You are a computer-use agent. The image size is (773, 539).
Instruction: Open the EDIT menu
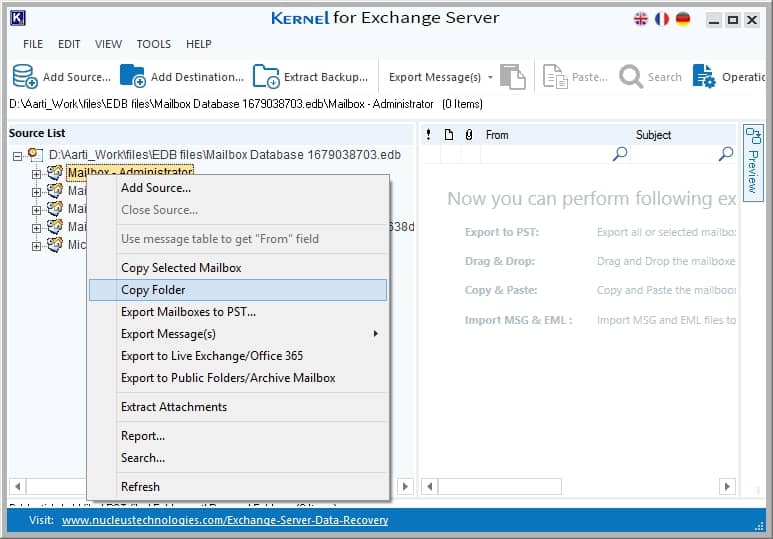pyautogui.click(x=69, y=44)
